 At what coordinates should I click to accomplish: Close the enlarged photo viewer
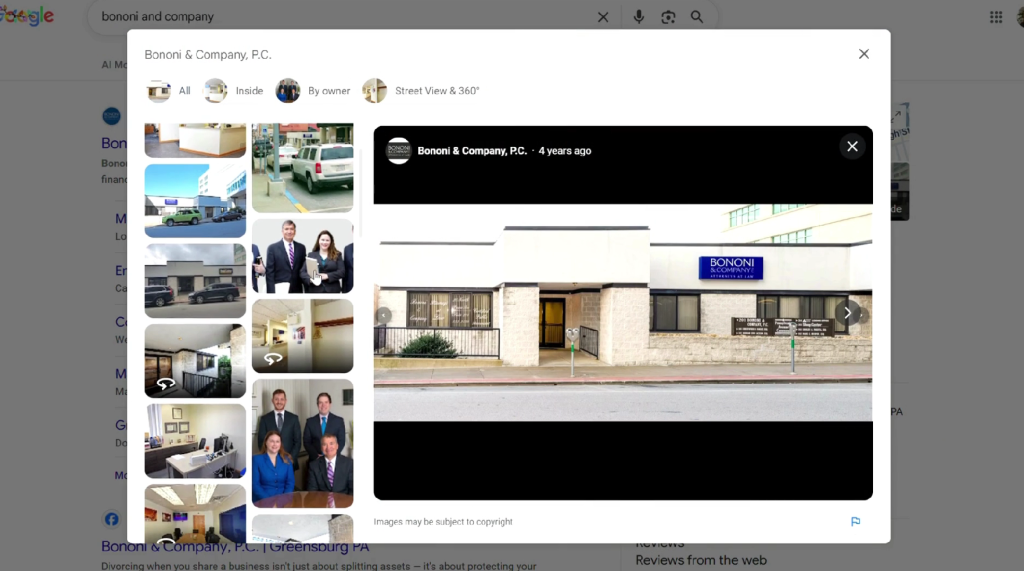tap(852, 146)
